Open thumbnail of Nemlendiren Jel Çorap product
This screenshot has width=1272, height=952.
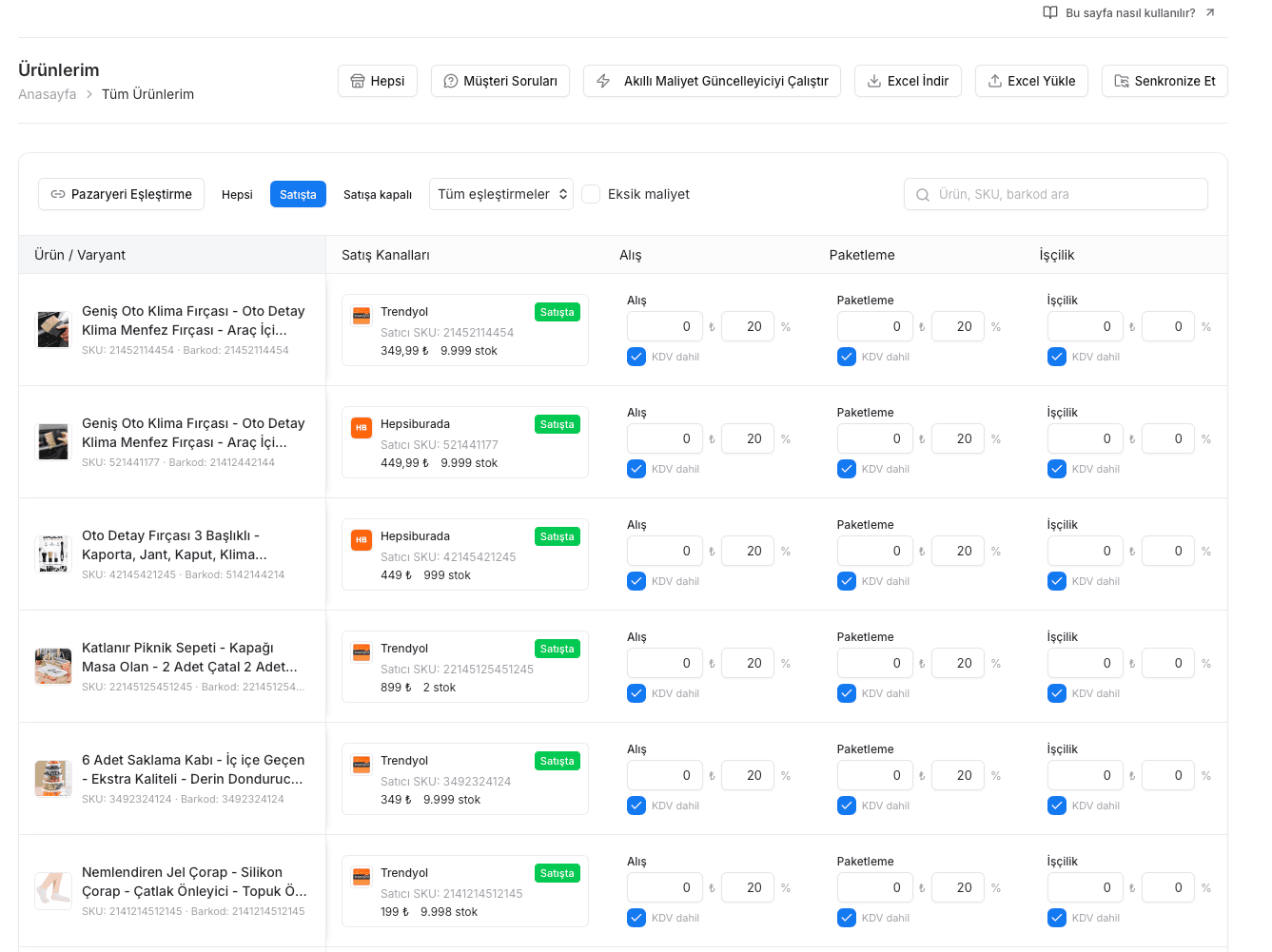pos(53,891)
